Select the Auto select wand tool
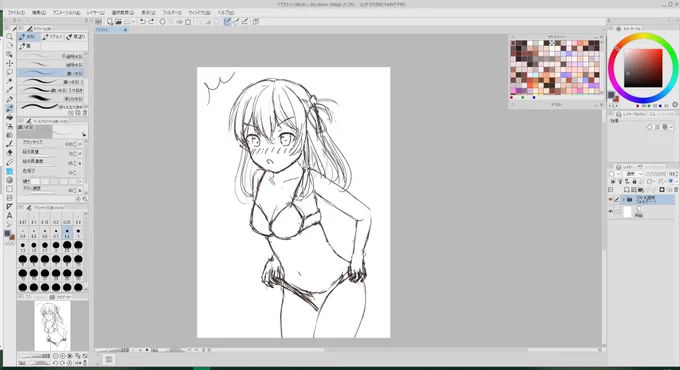This screenshot has height=370, width=680. click(x=9, y=81)
